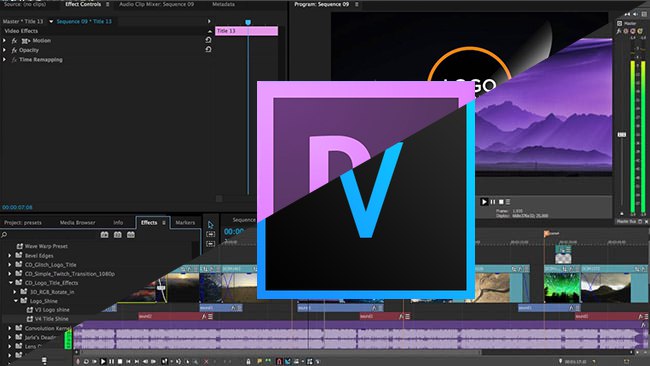Select the Title 13 clip bar
This screenshot has height=366, width=650.
tap(246, 31)
